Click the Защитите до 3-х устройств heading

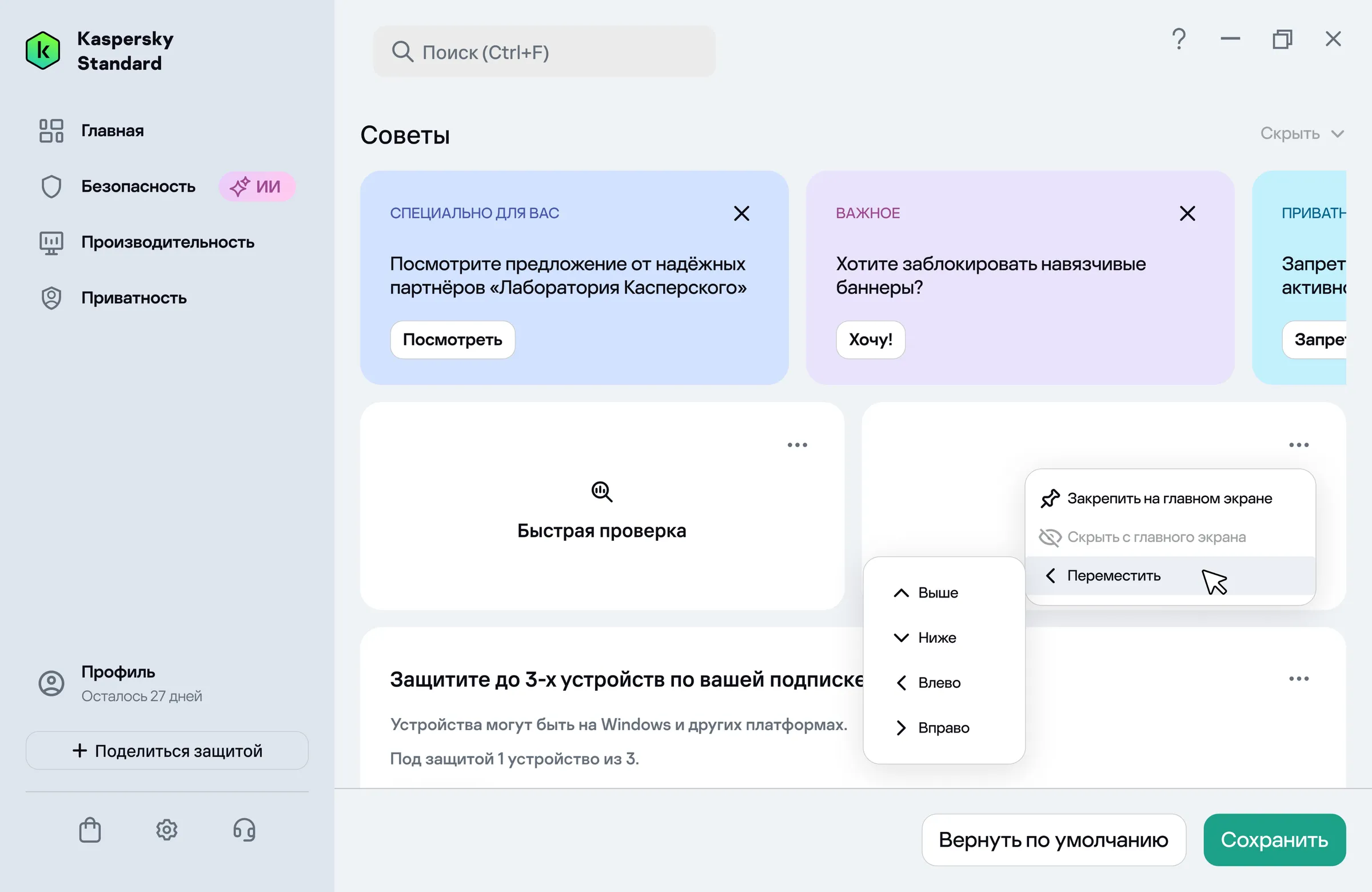click(627, 679)
